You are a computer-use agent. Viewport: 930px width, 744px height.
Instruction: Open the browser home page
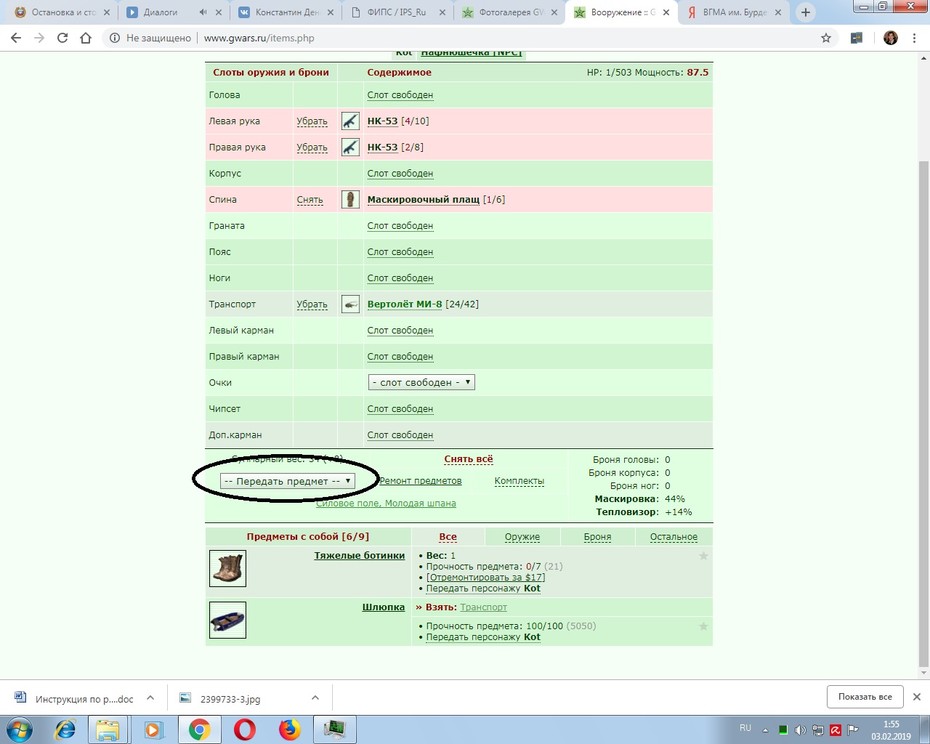[86, 38]
